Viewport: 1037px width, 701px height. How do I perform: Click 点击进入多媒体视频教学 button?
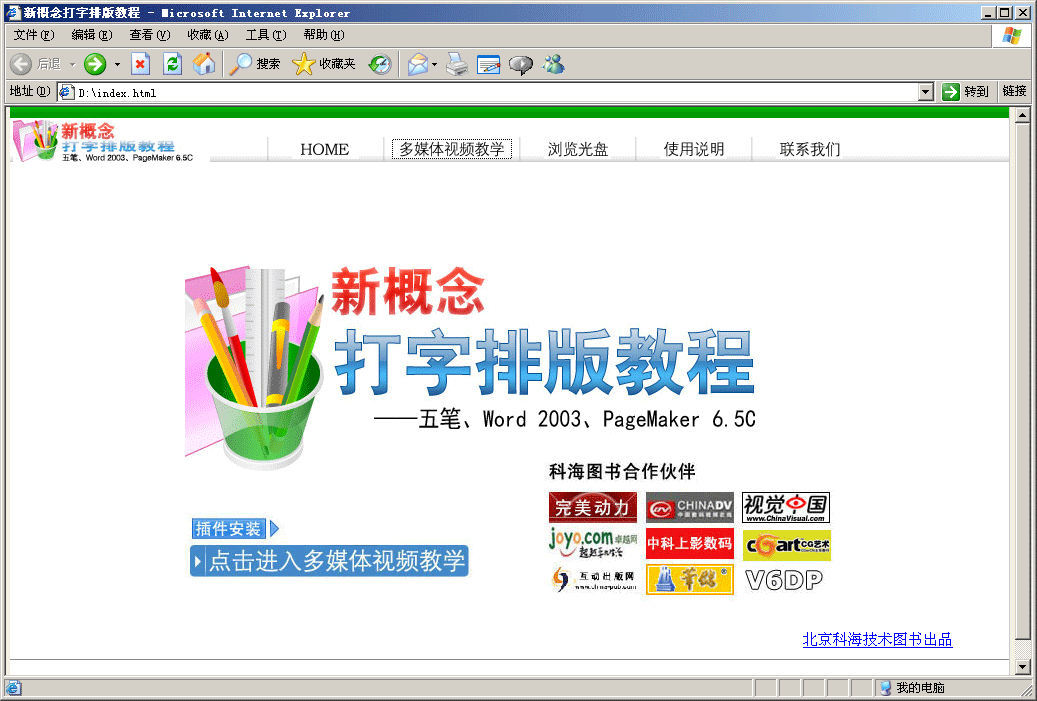coord(329,561)
